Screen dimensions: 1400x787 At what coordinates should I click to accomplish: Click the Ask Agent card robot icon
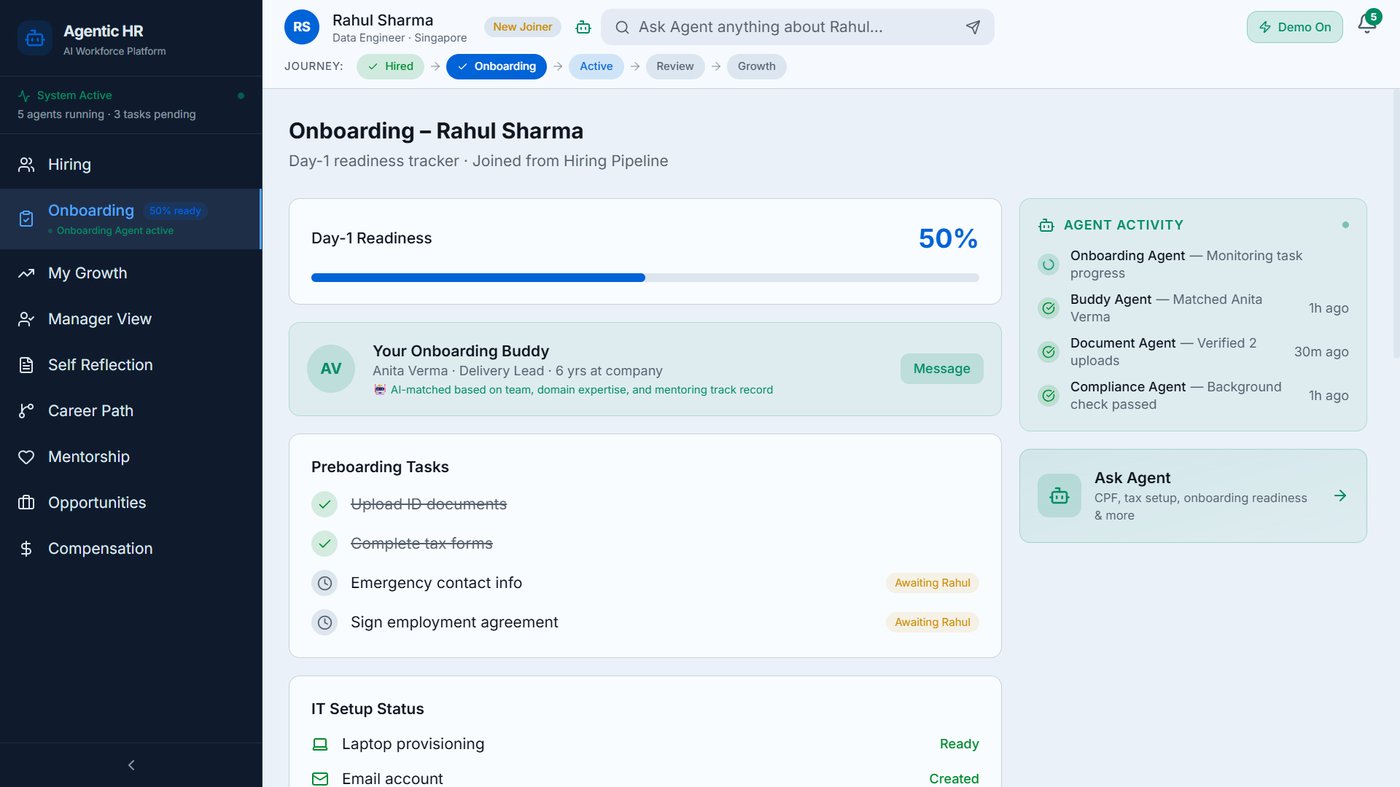click(1059, 496)
